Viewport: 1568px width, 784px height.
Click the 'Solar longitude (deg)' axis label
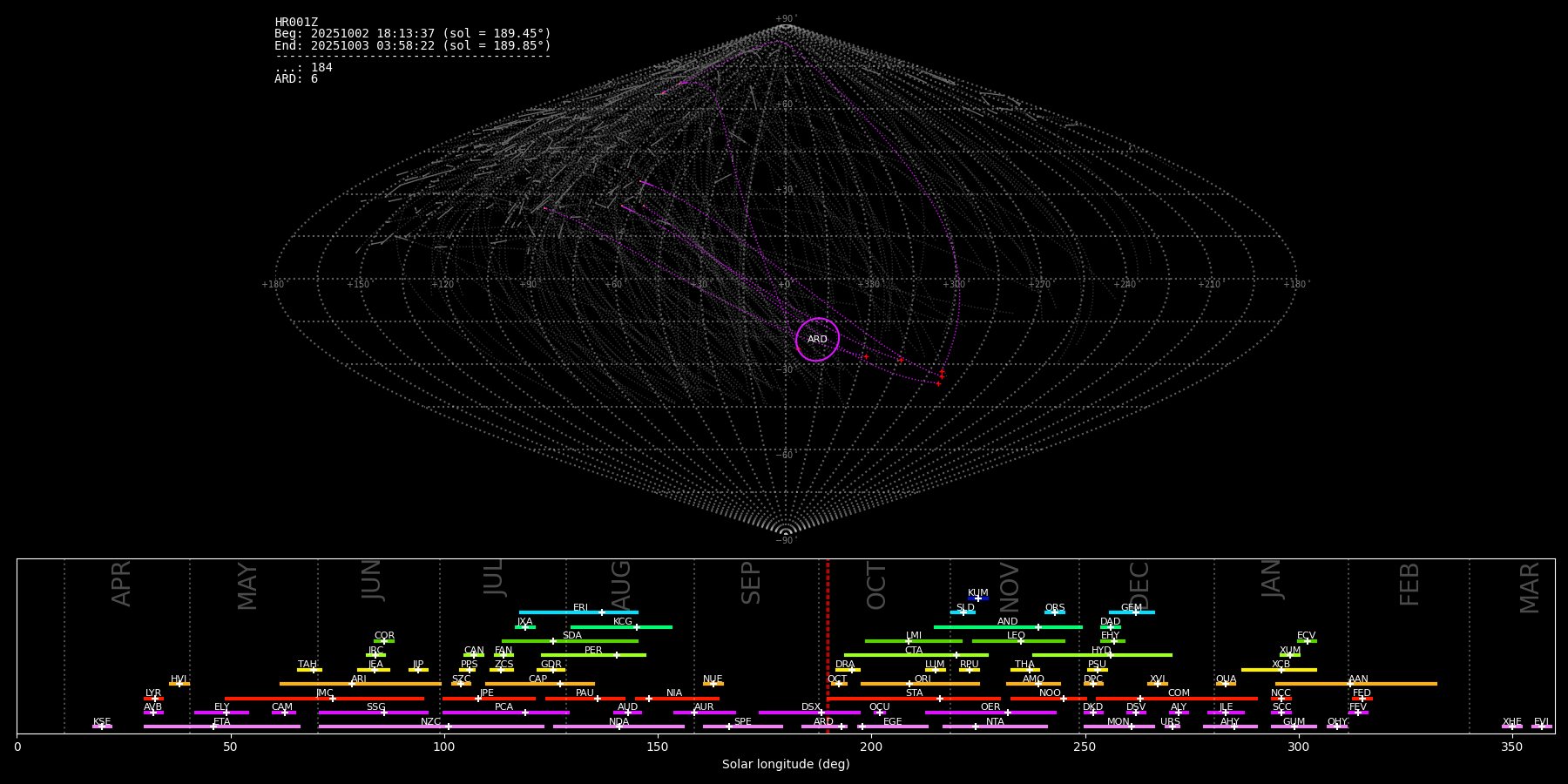[x=785, y=765]
